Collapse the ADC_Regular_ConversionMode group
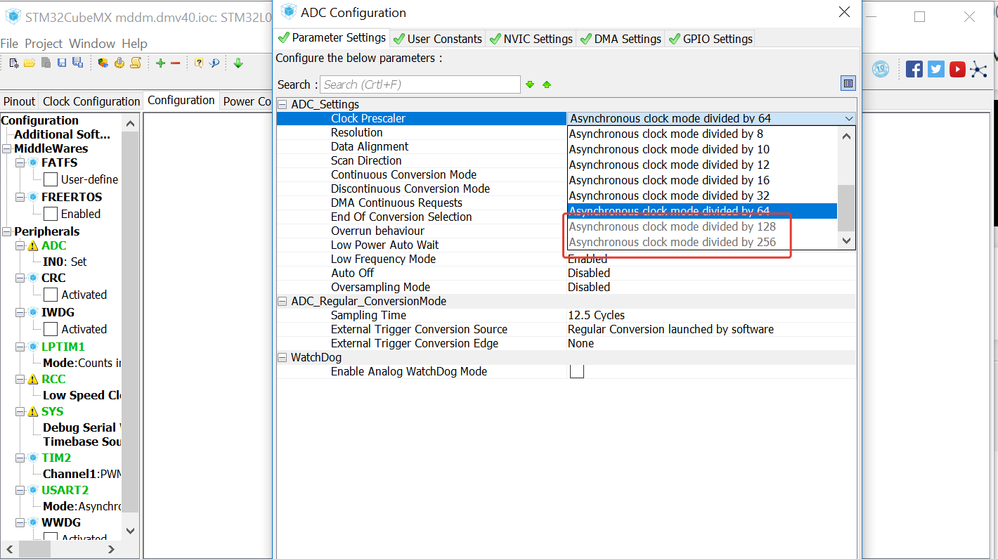 coord(283,301)
